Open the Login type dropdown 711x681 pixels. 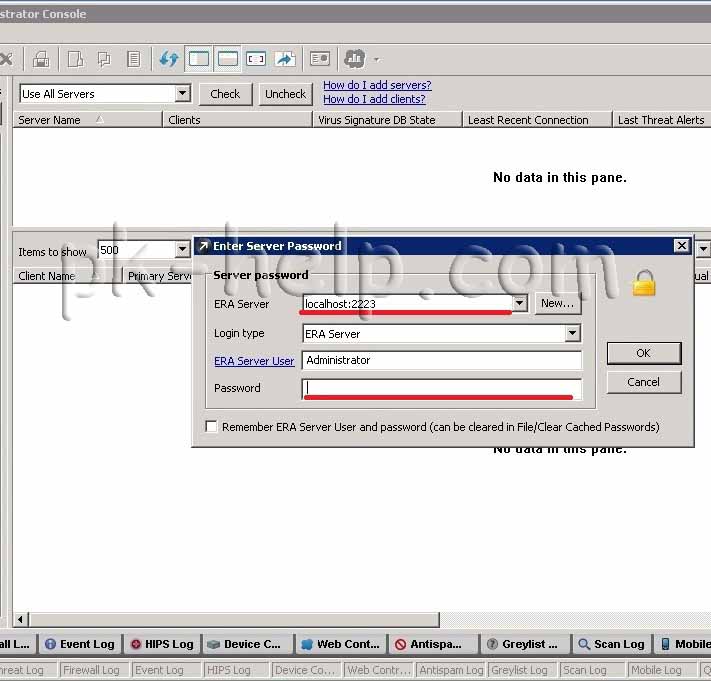(x=572, y=334)
